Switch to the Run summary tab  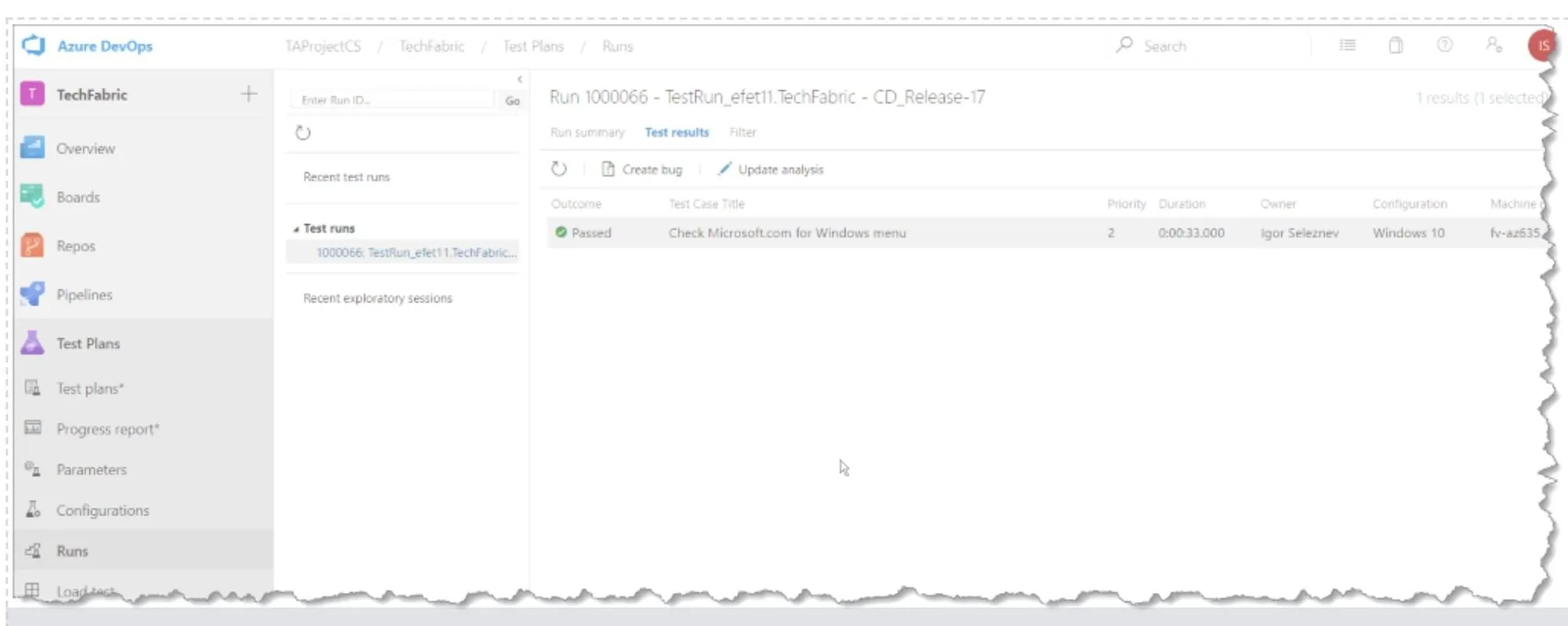tap(587, 133)
